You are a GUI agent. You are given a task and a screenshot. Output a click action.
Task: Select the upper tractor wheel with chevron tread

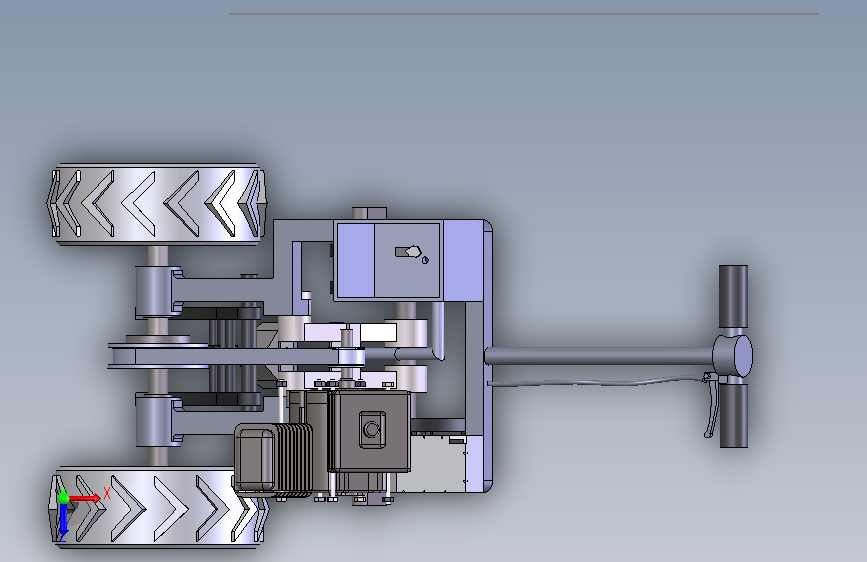point(157,204)
